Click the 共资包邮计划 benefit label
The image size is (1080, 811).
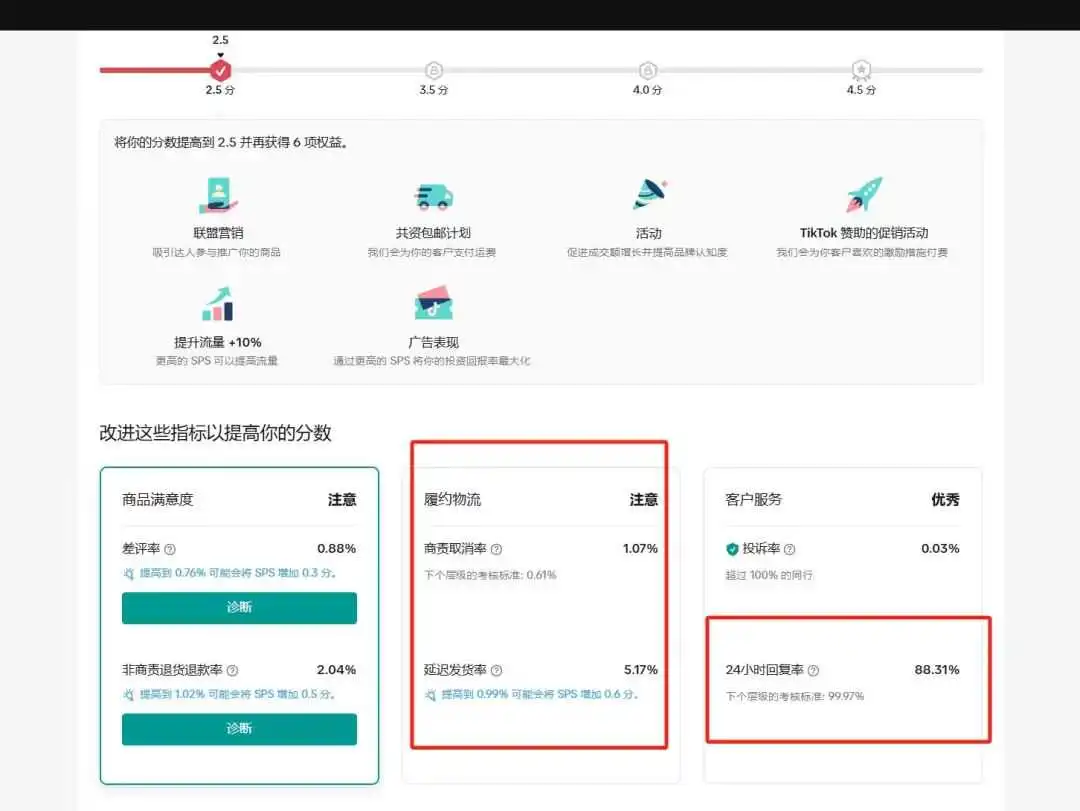tap(433, 233)
